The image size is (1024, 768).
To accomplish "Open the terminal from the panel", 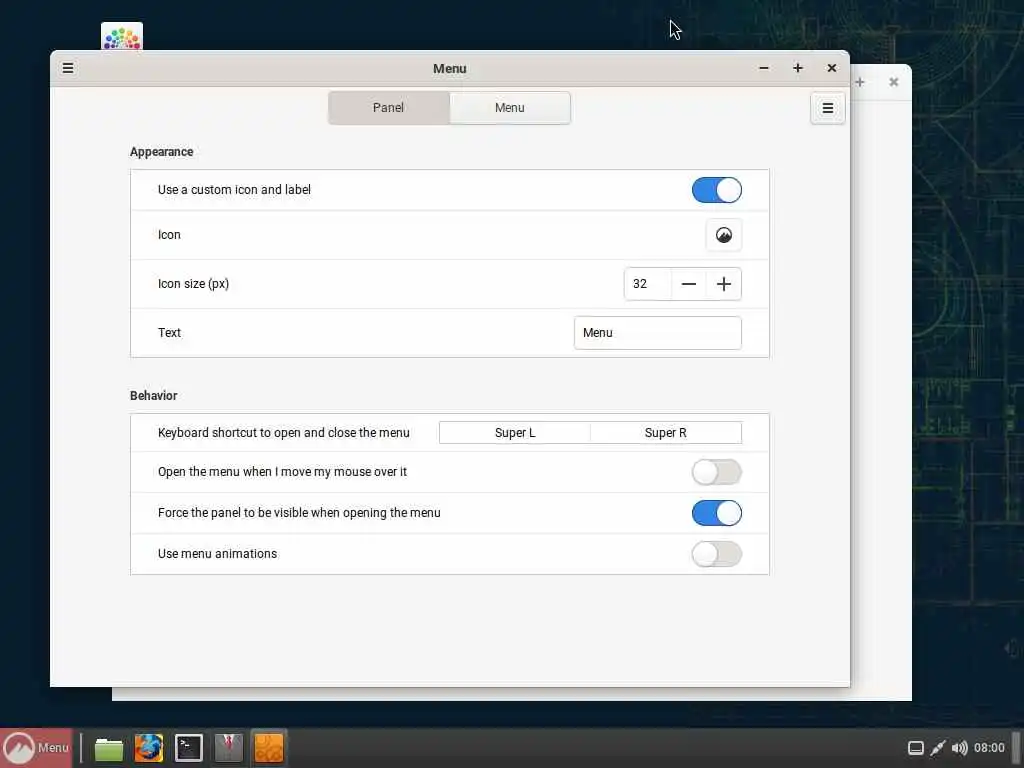I will pyautogui.click(x=189, y=748).
